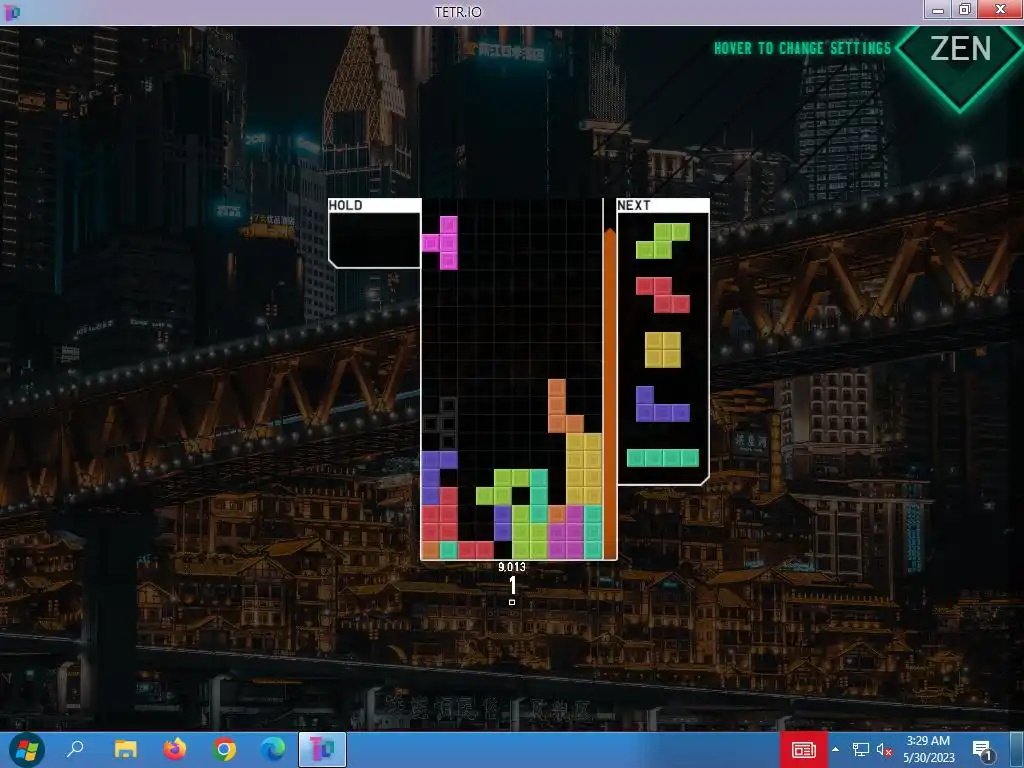
Task: Click the orange progress bar beside the board
Action: click(x=609, y=394)
